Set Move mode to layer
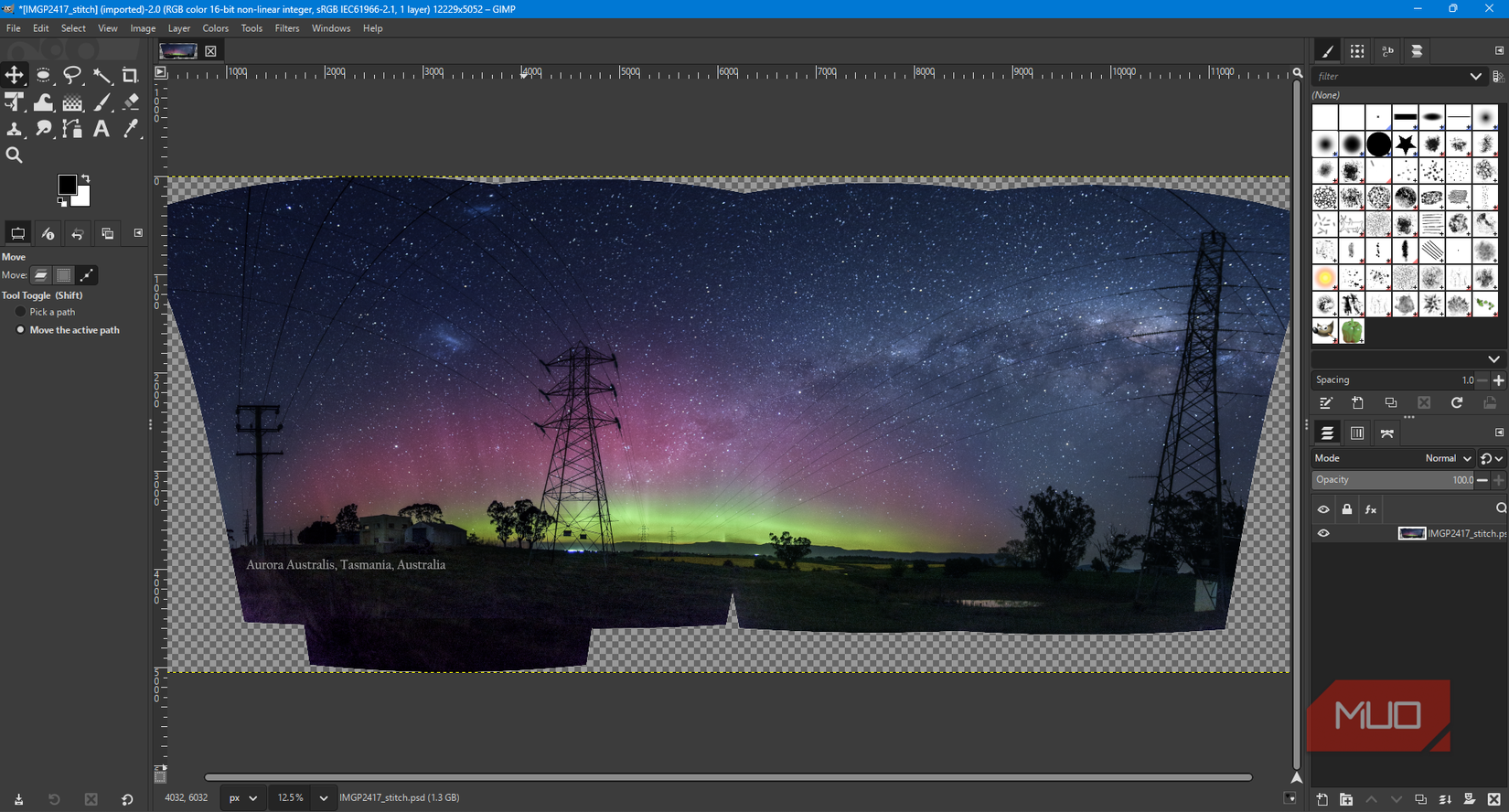Viewport: 1509px width, 812px height. [41, 275]
